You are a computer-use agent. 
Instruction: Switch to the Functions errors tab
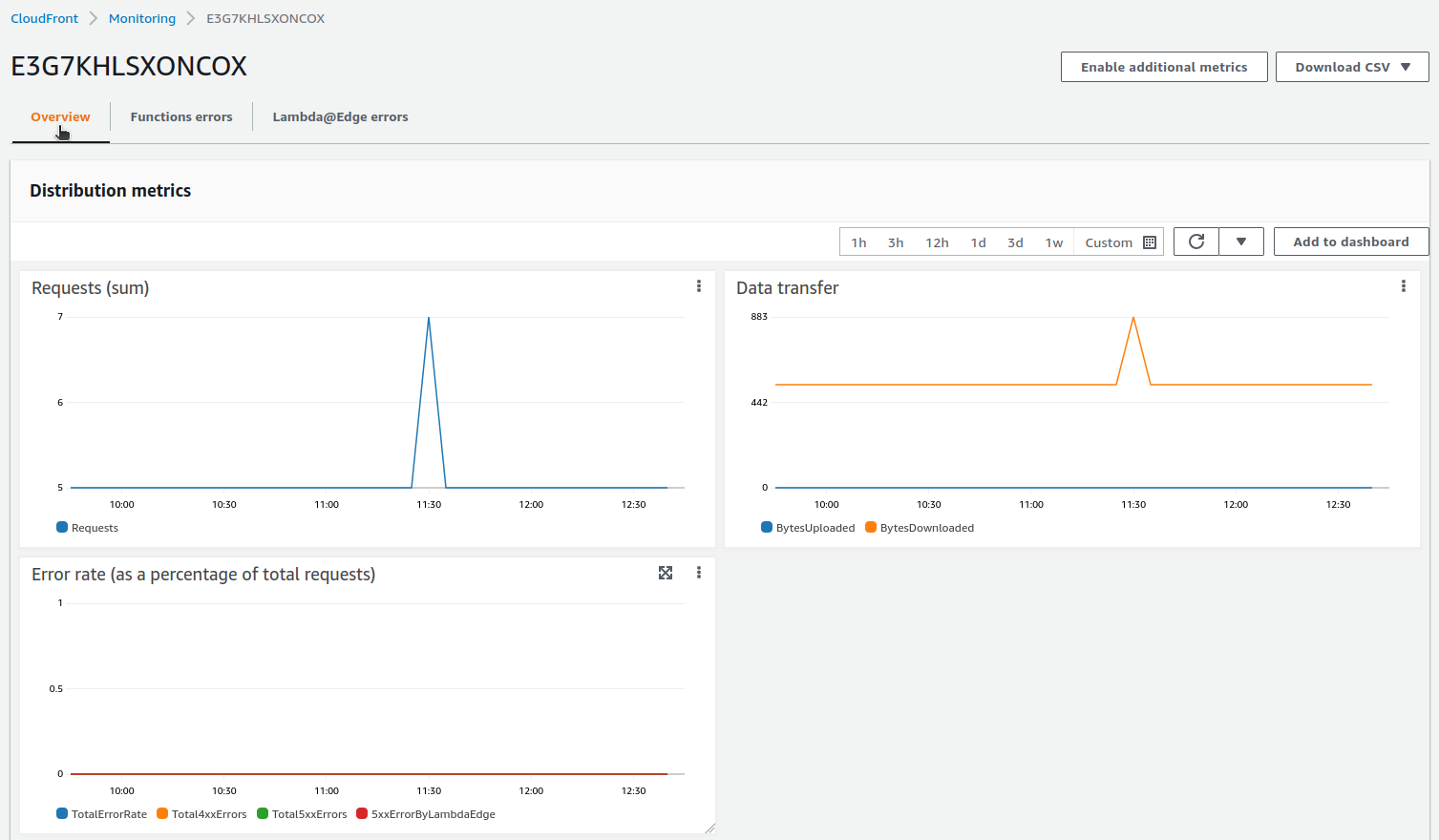click(181, 116)
